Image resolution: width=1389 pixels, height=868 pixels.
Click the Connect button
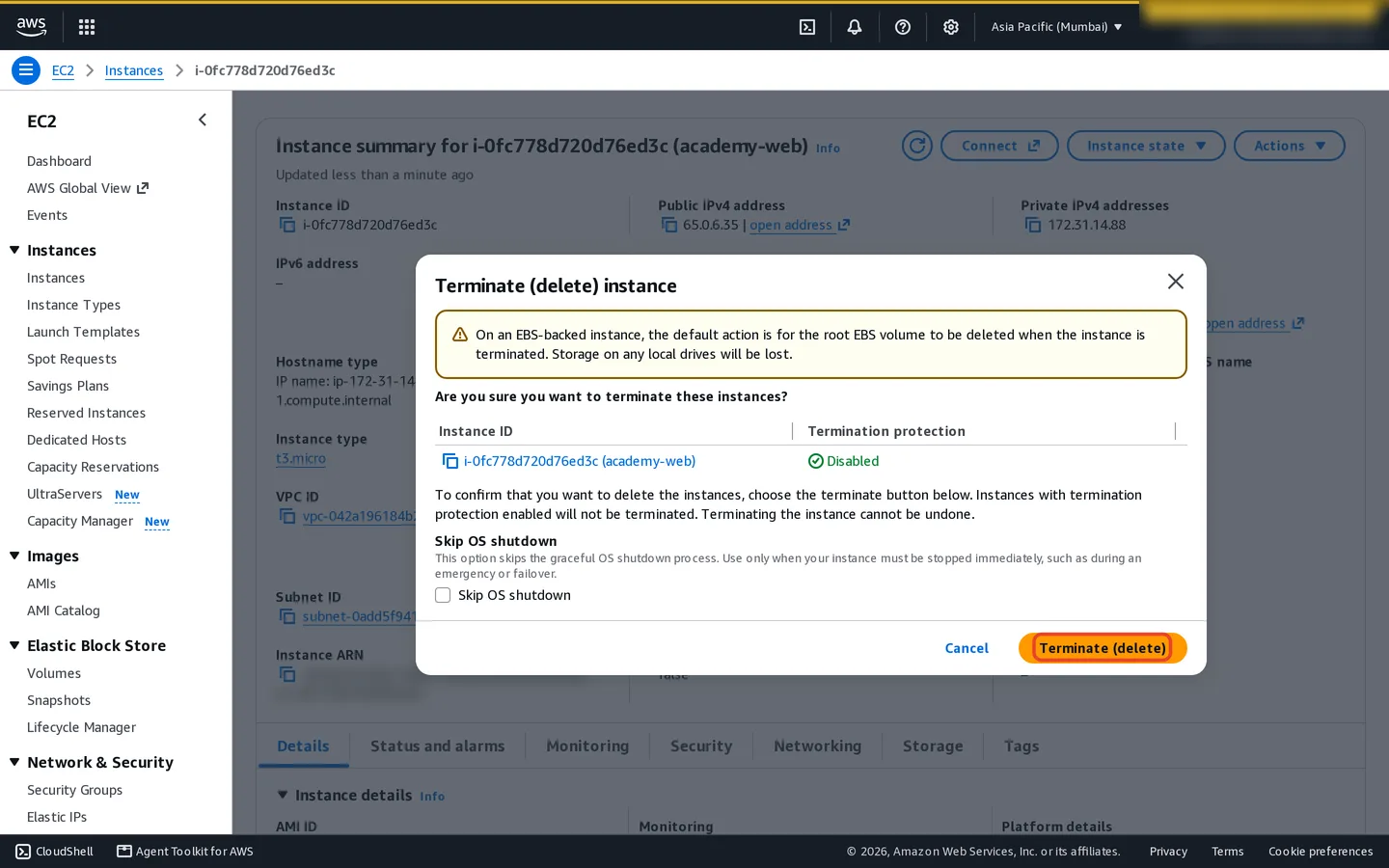pyautogui.click(x=999, y=146)
